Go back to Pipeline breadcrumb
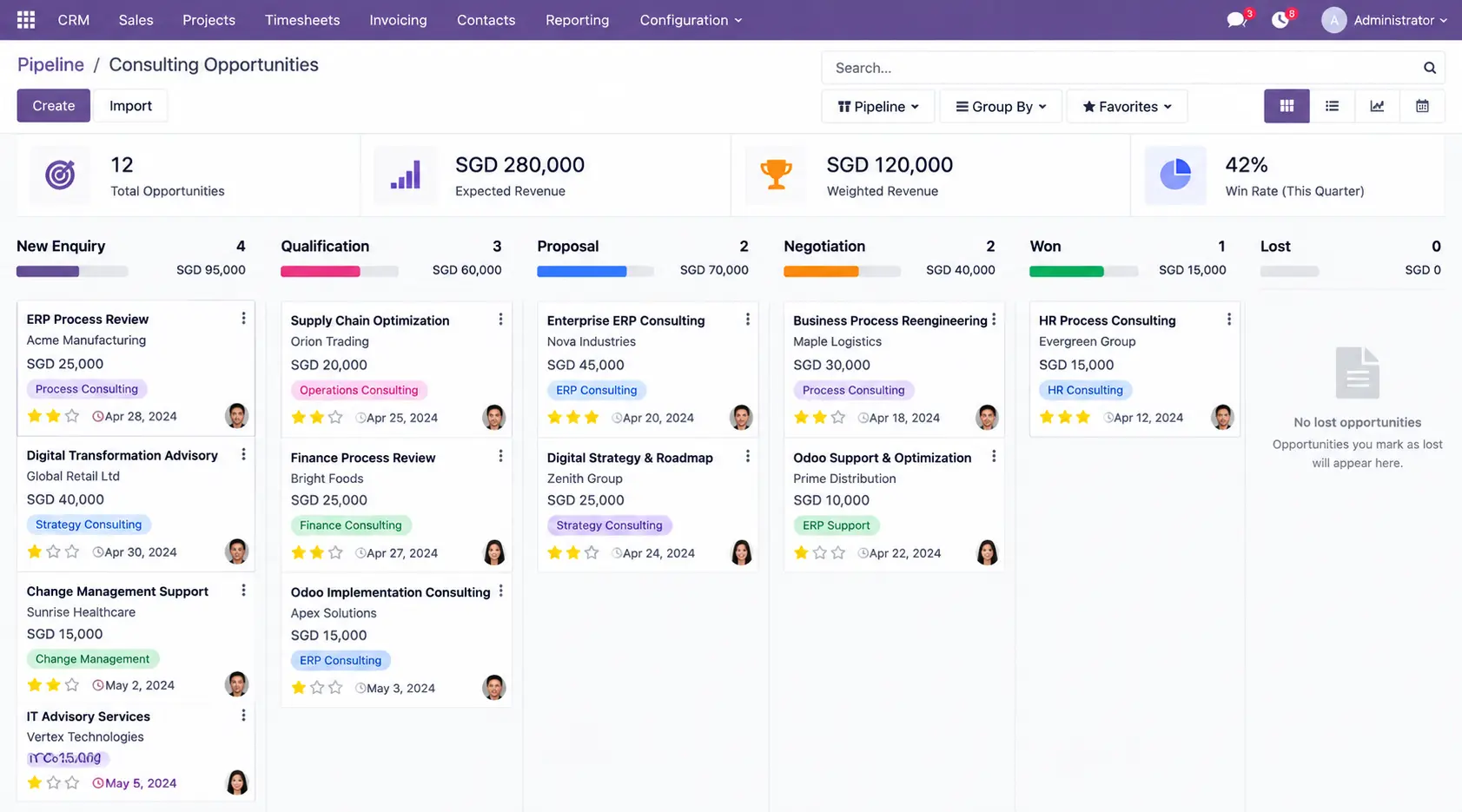 click(50, 64)
